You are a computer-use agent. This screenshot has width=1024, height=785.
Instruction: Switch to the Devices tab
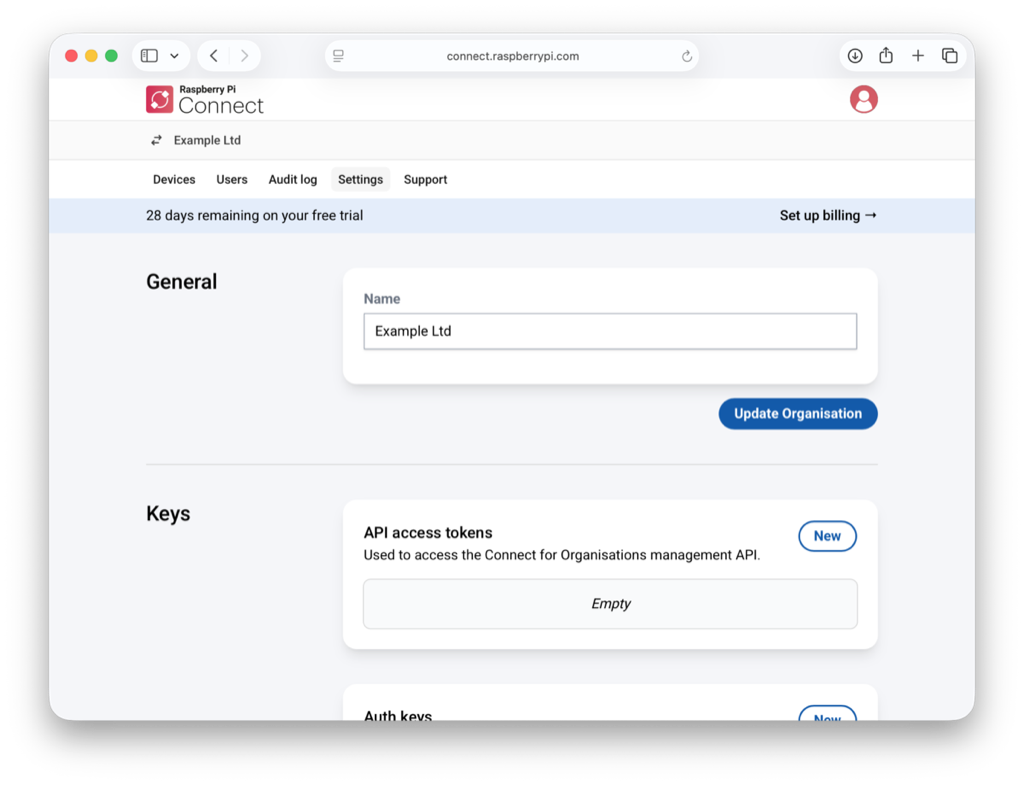[x=173, y=179]
